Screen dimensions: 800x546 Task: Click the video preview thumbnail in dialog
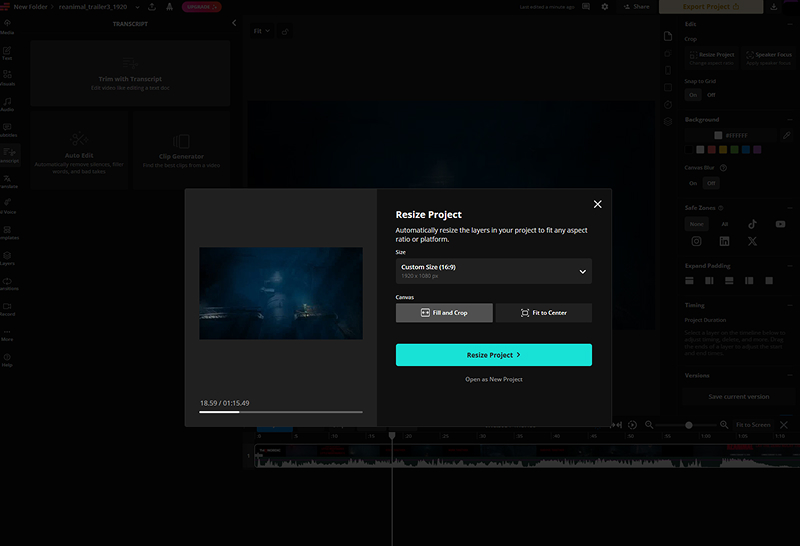pyautogui.click(x=280, y=293)
